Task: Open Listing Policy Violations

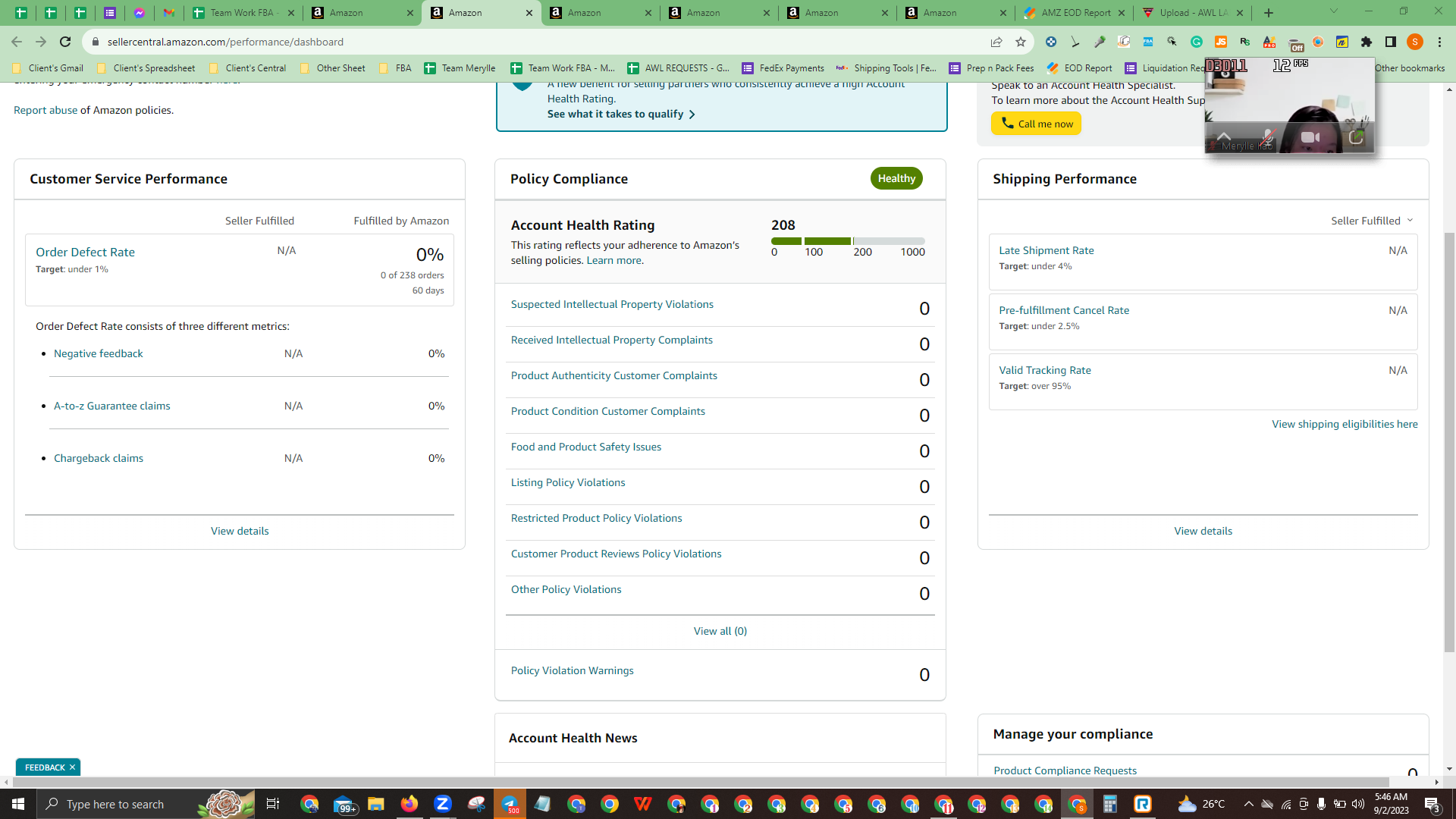Action: 568,482
